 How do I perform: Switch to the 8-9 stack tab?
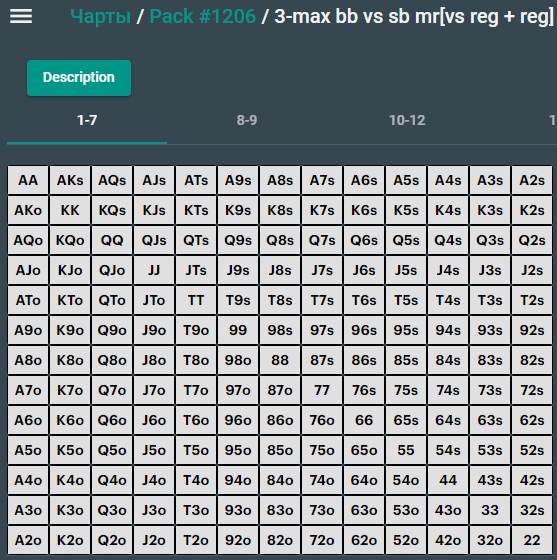tap(247, 121)
